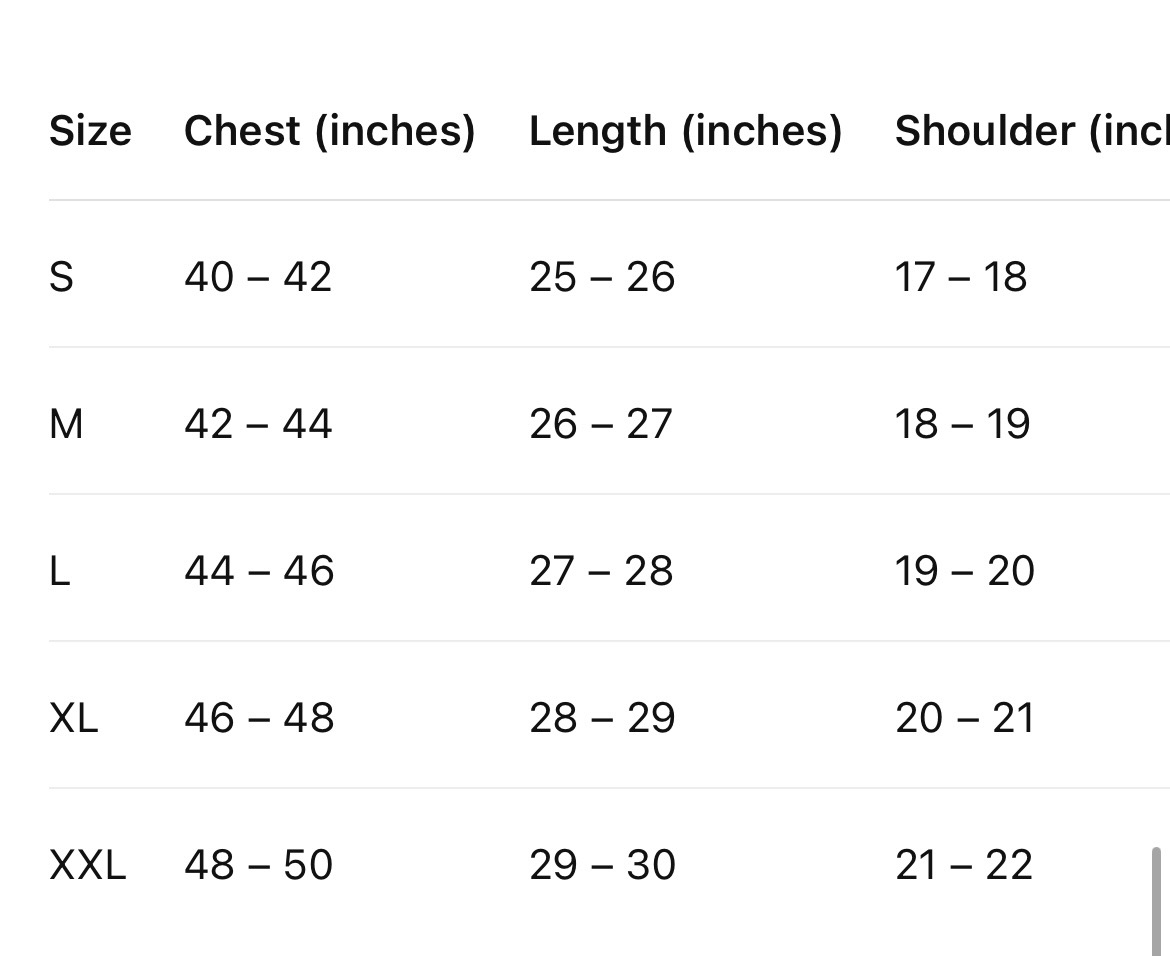Click the Length (inches) column header
This screenshot has height=956, width=1170.
685,132
